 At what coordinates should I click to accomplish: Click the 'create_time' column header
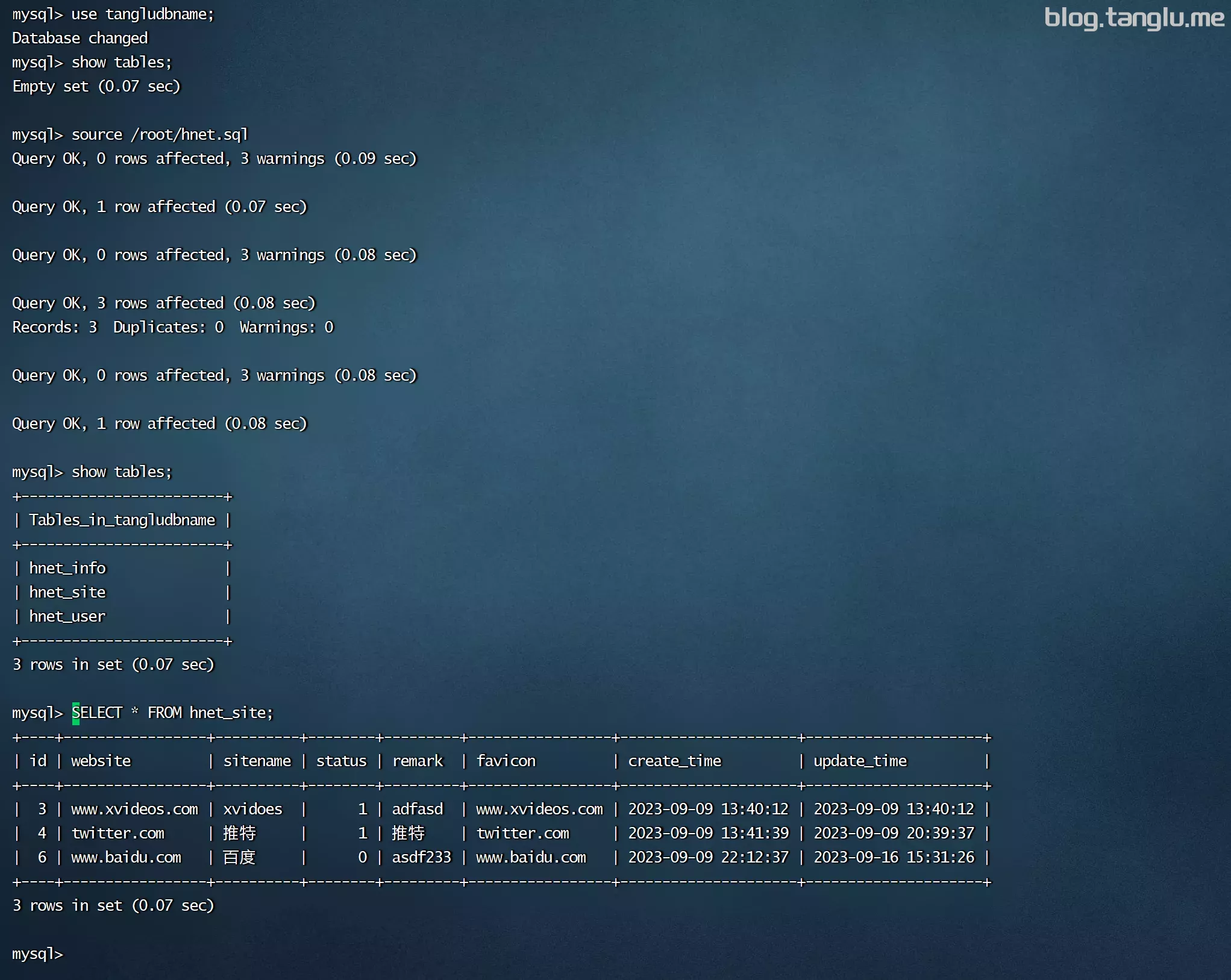(x=675, y=761)
